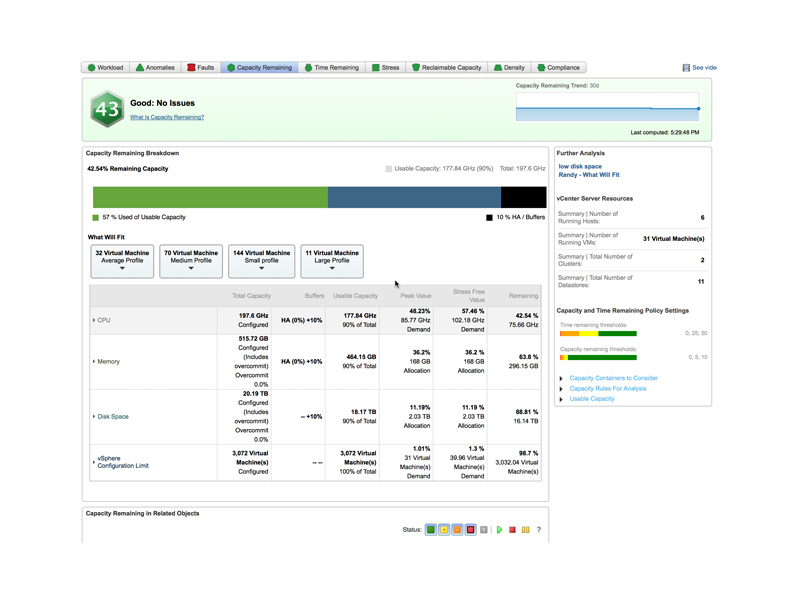This screenshot has height=600, width=800.
Task: Click the See video icon
Action: (x=686, y=68)
